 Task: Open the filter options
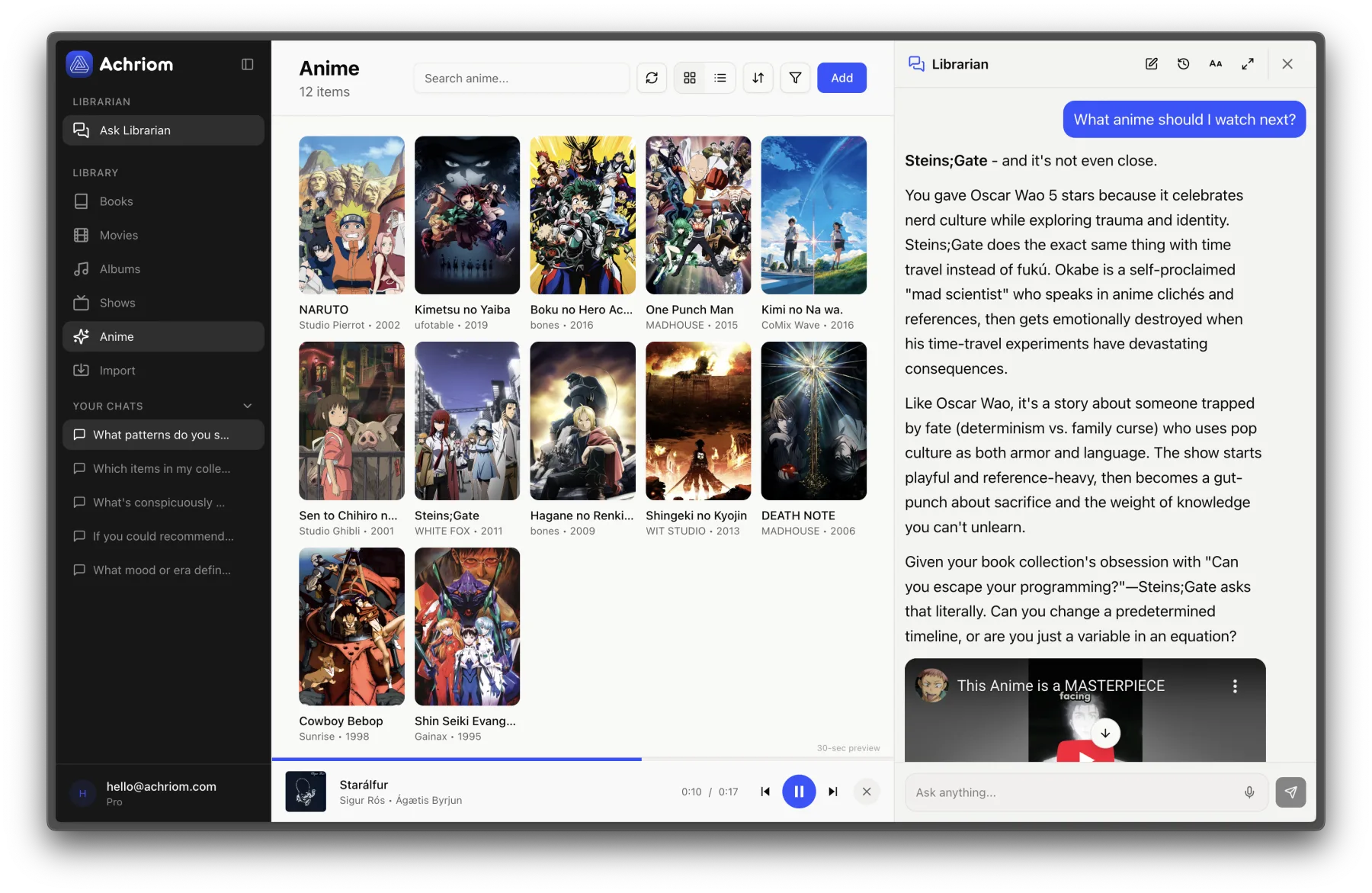coord(795,78)
